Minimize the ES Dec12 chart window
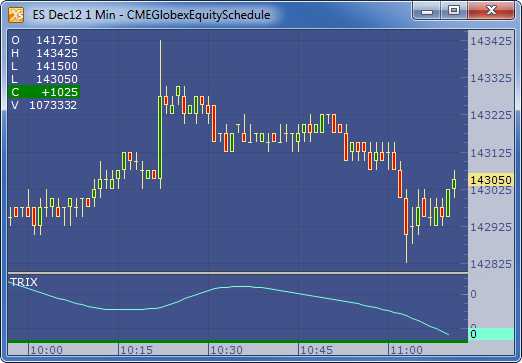522x363 pixels. coord(427,11)
